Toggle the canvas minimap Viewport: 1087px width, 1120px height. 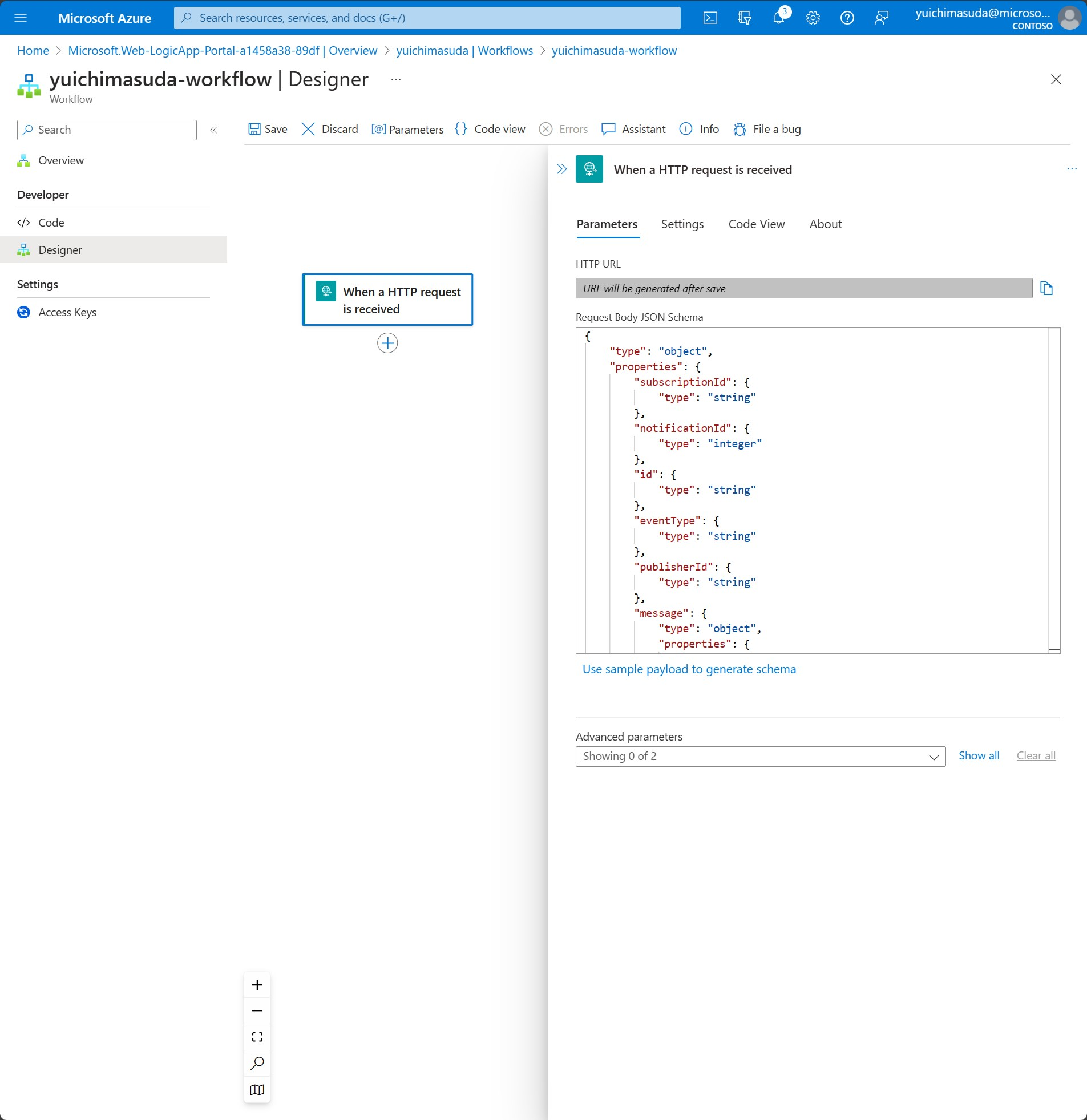coord(257,1090)
